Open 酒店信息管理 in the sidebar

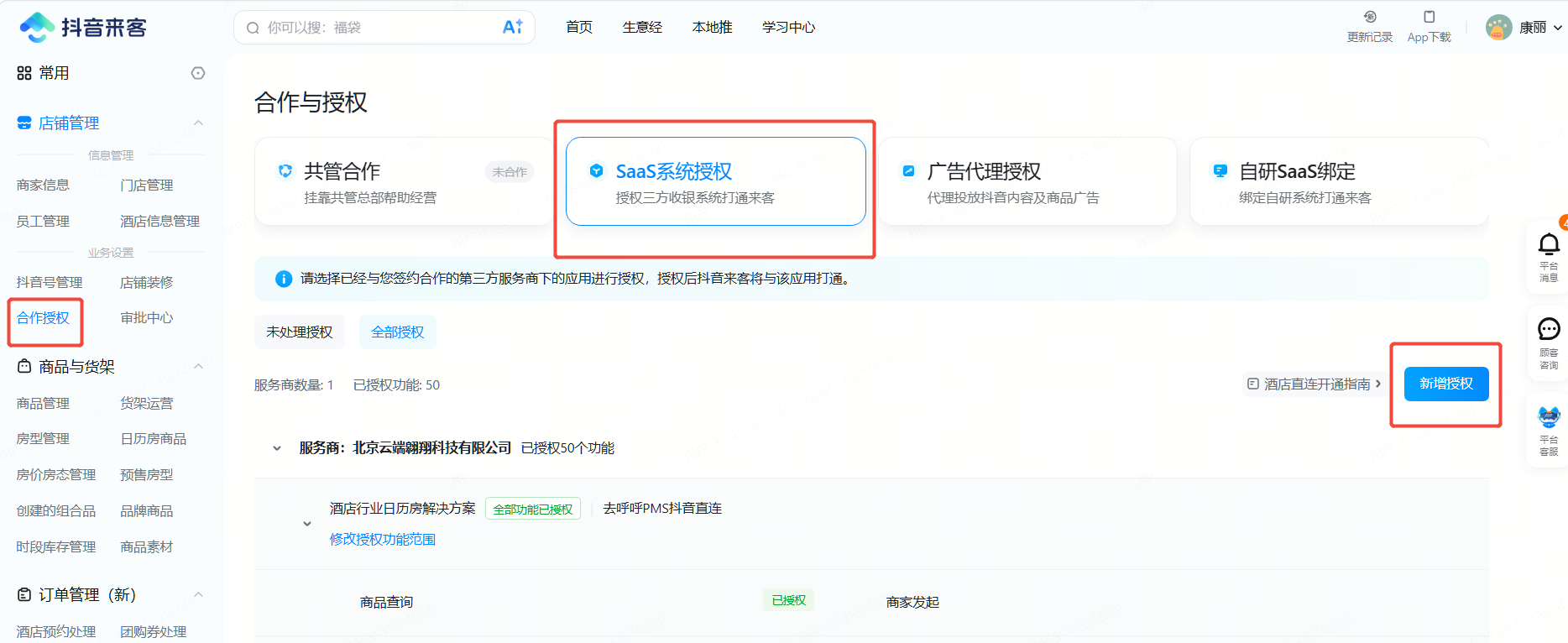pos(159,221)
